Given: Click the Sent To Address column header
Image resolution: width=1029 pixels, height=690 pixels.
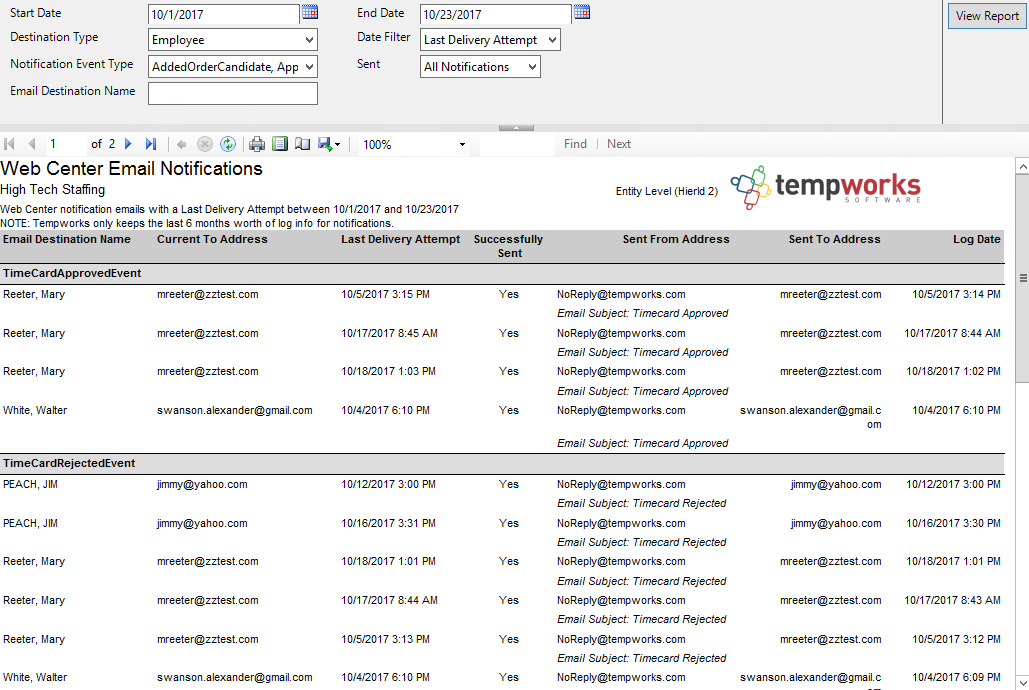Looking at the screenshot, I should tap(834, 239).
